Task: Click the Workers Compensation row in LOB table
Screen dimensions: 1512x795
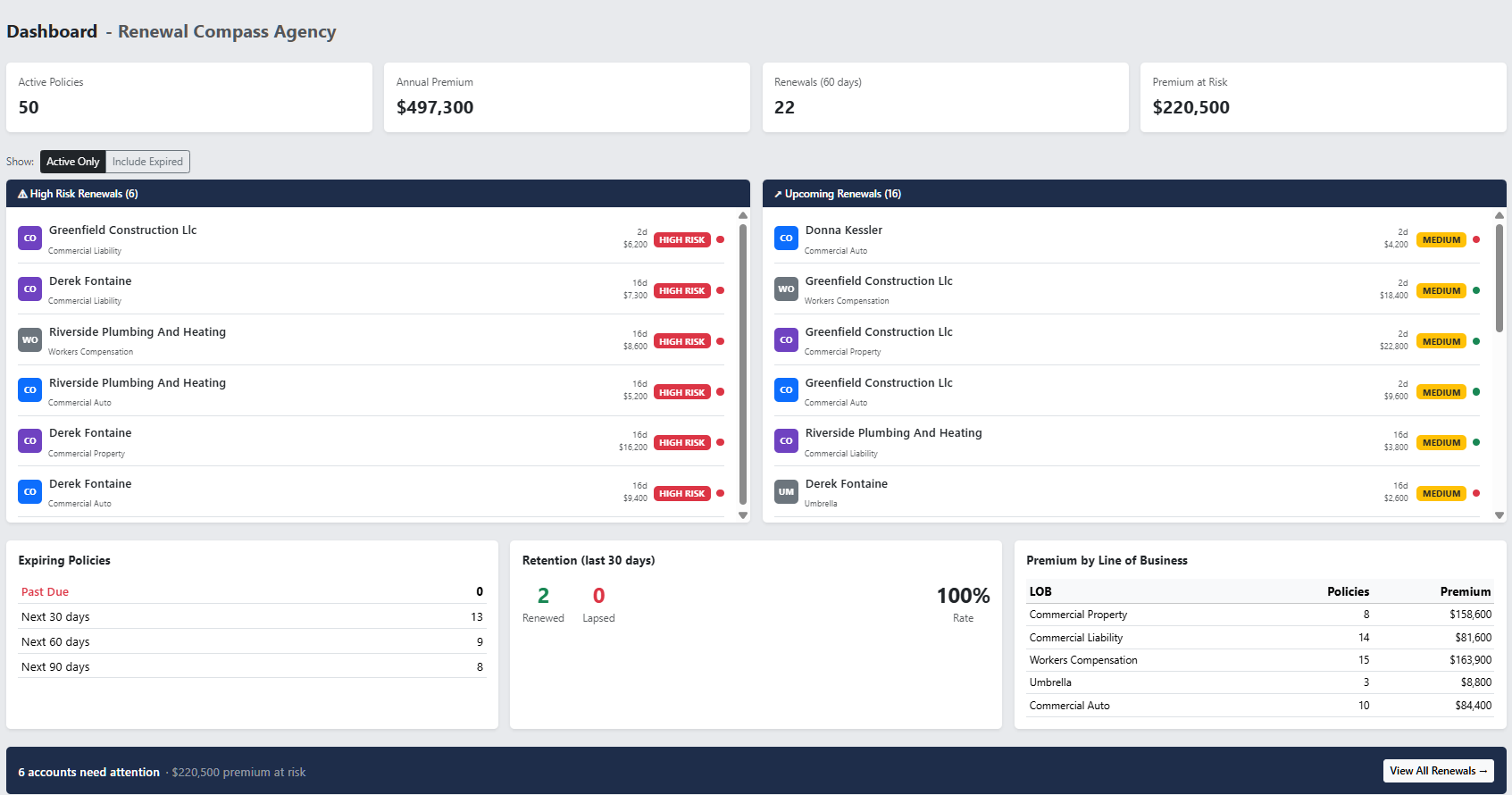Action: pyautogui.click(x=1260, y=660)
